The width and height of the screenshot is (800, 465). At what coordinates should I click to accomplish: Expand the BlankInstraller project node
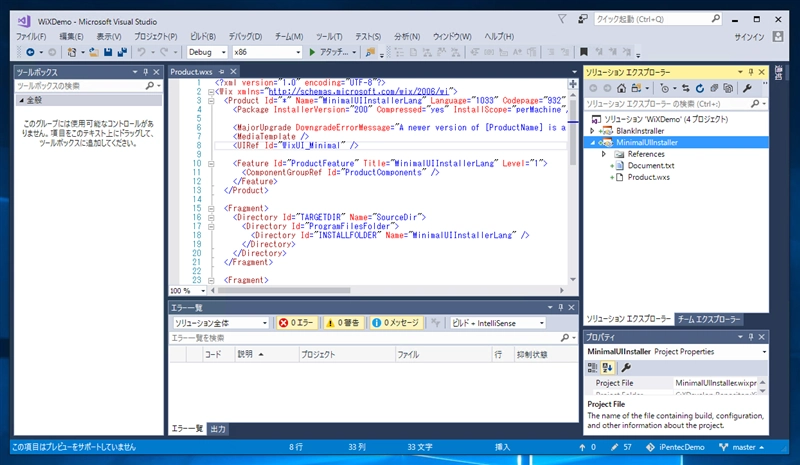coord(593,131)
